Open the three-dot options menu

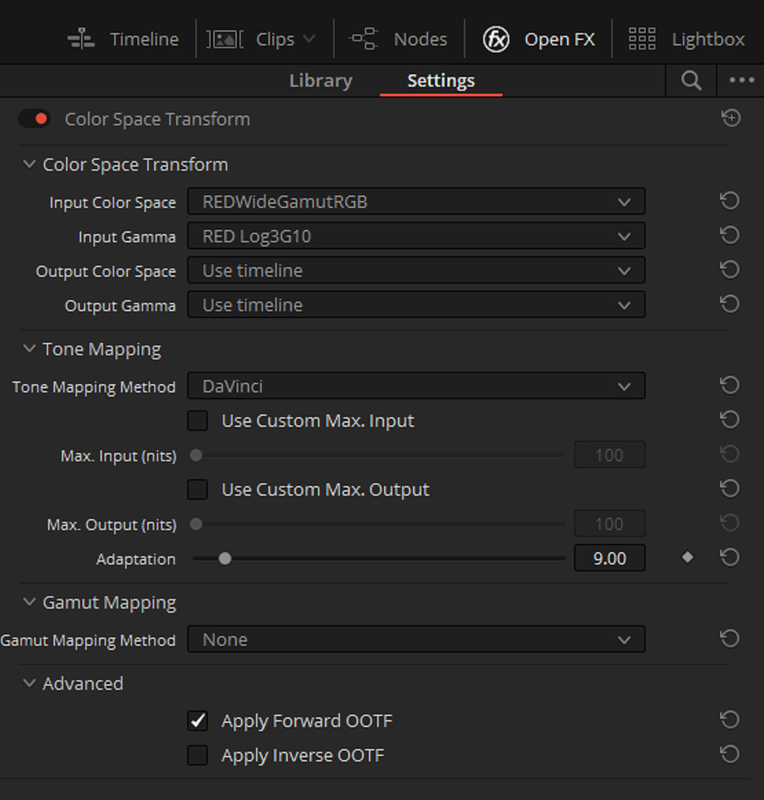point(741,80)
